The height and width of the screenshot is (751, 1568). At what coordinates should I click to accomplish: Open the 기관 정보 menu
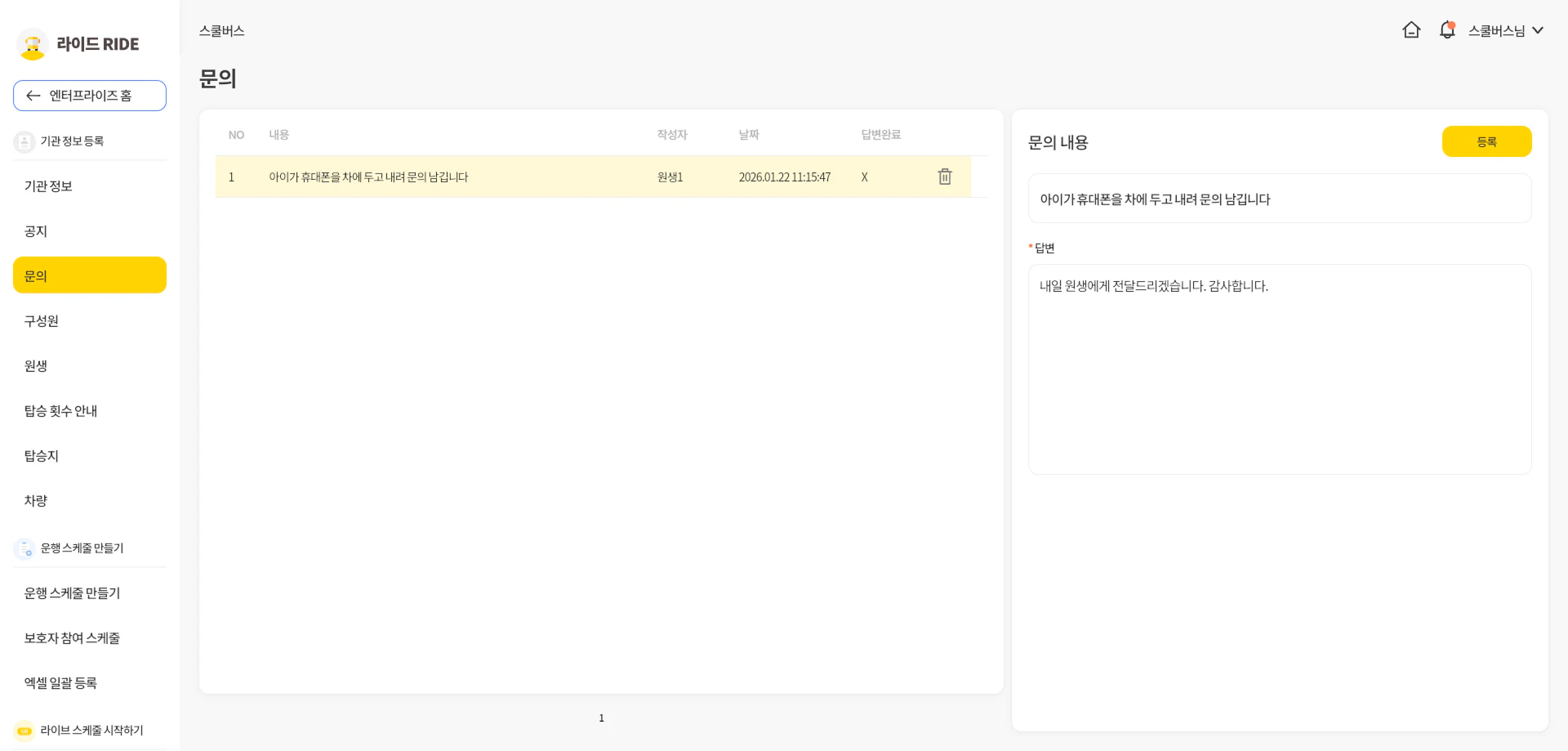[49, 186]
